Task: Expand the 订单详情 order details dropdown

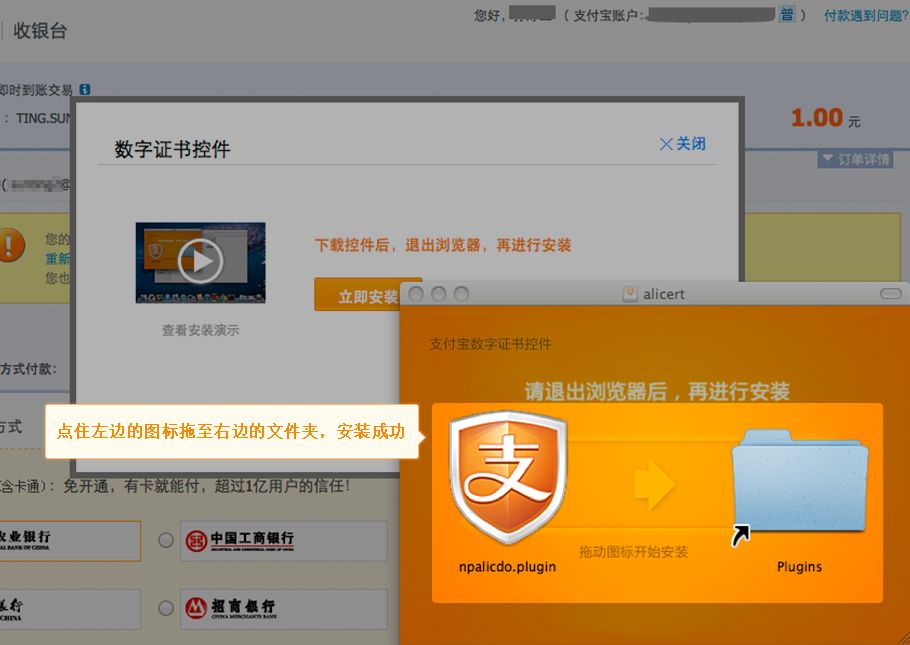Action: tap(855, 159)
